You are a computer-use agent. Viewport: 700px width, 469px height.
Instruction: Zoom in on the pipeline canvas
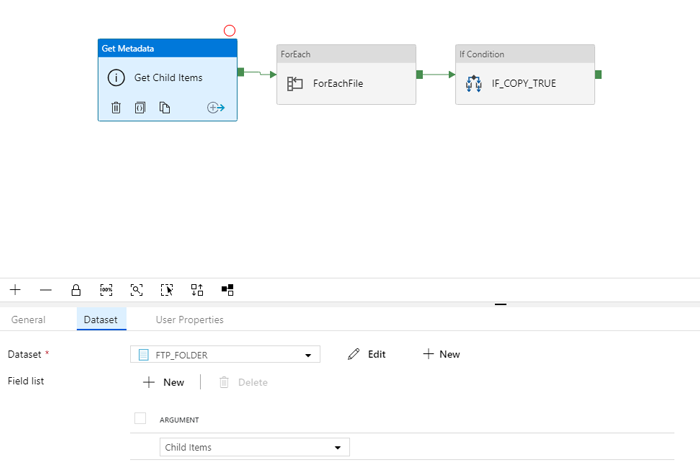coord(15,290)
